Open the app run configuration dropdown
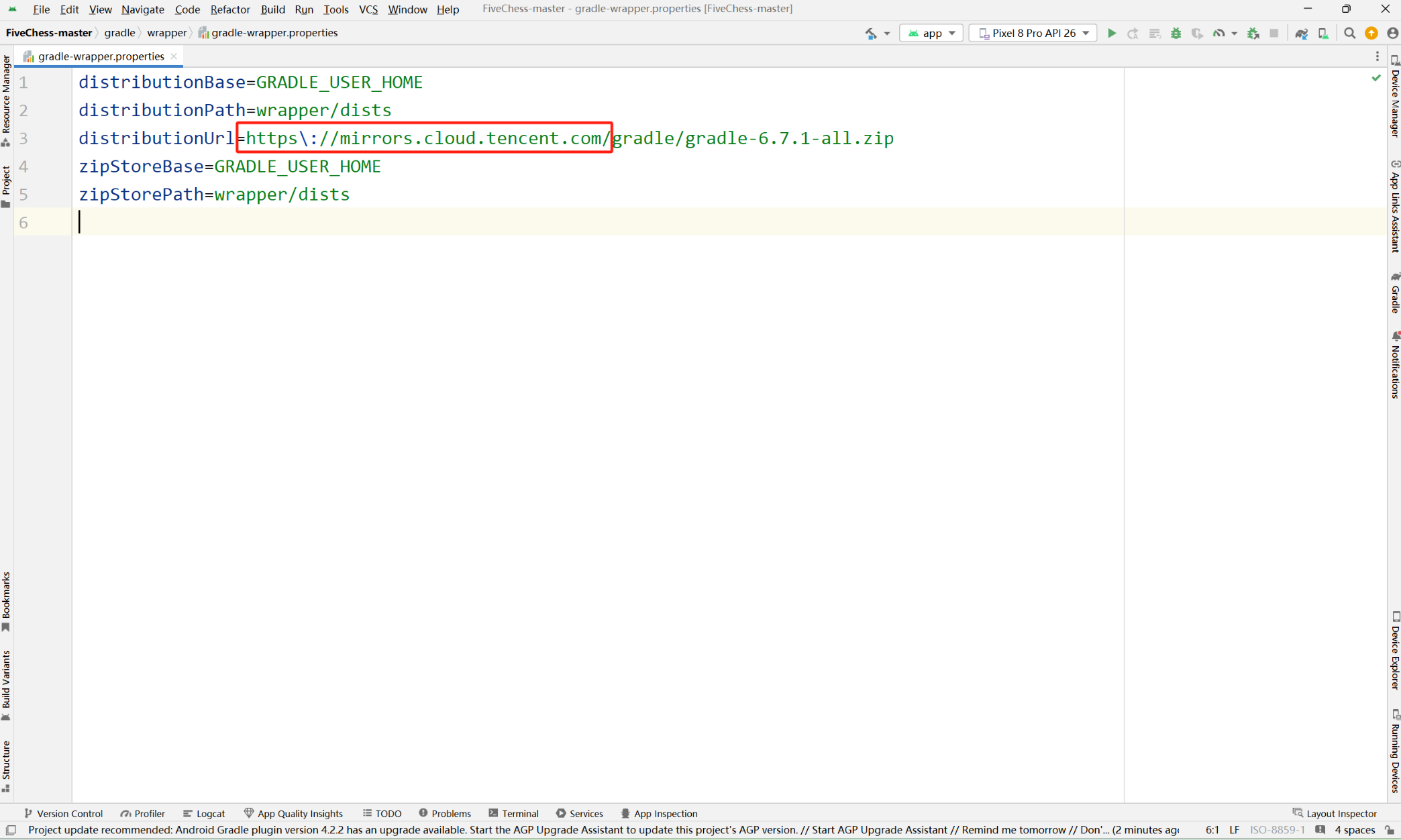 pyautogui.click(x=931, y=33)
